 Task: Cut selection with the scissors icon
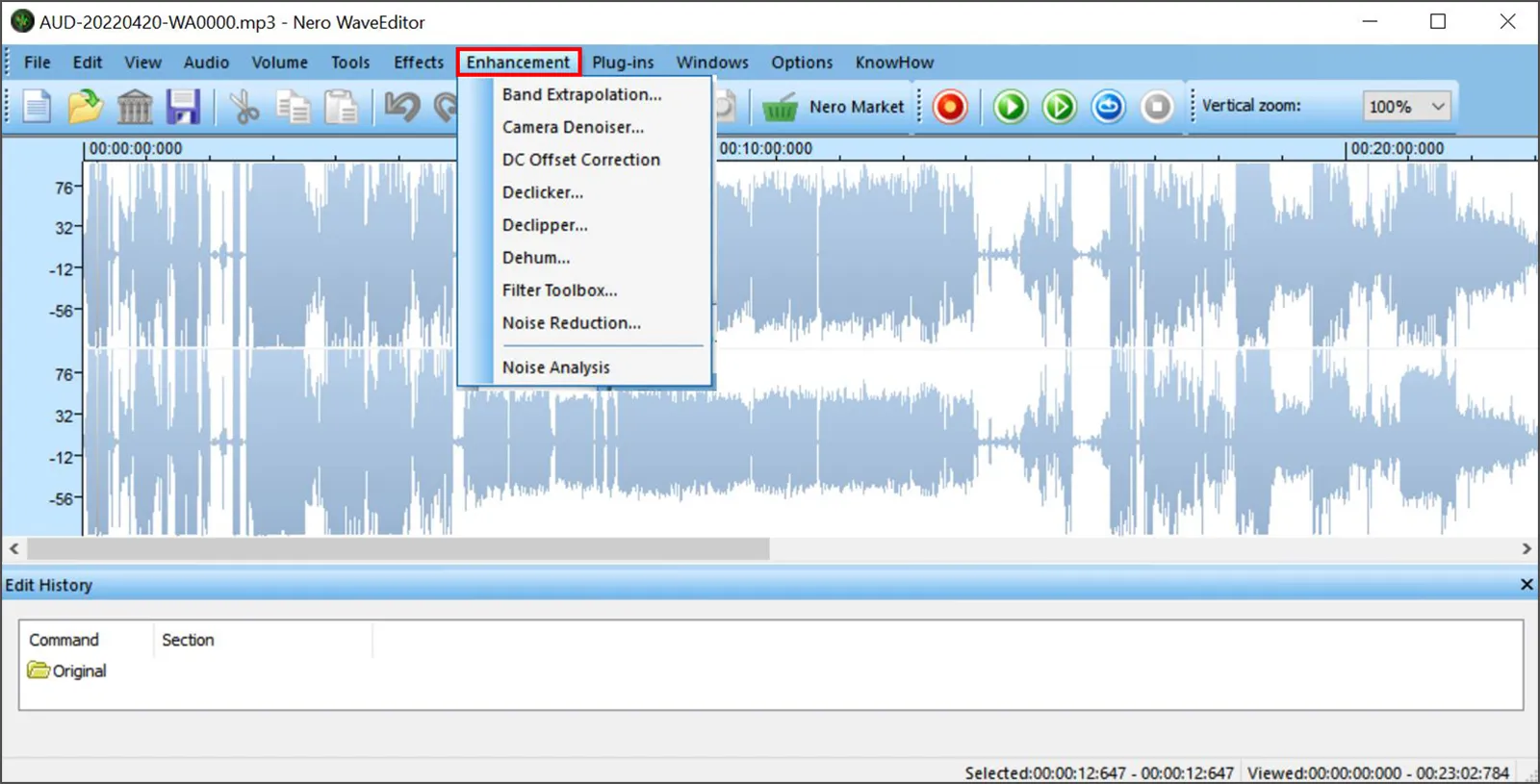click(x=244, y=107)
